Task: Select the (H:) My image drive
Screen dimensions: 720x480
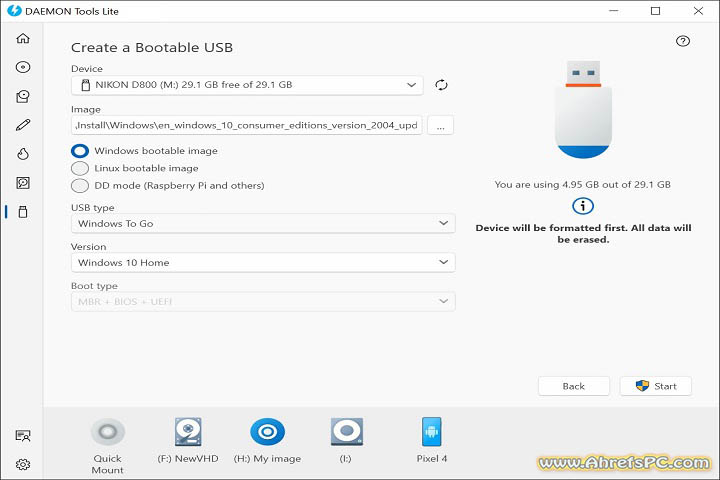Action: (267, 440)
